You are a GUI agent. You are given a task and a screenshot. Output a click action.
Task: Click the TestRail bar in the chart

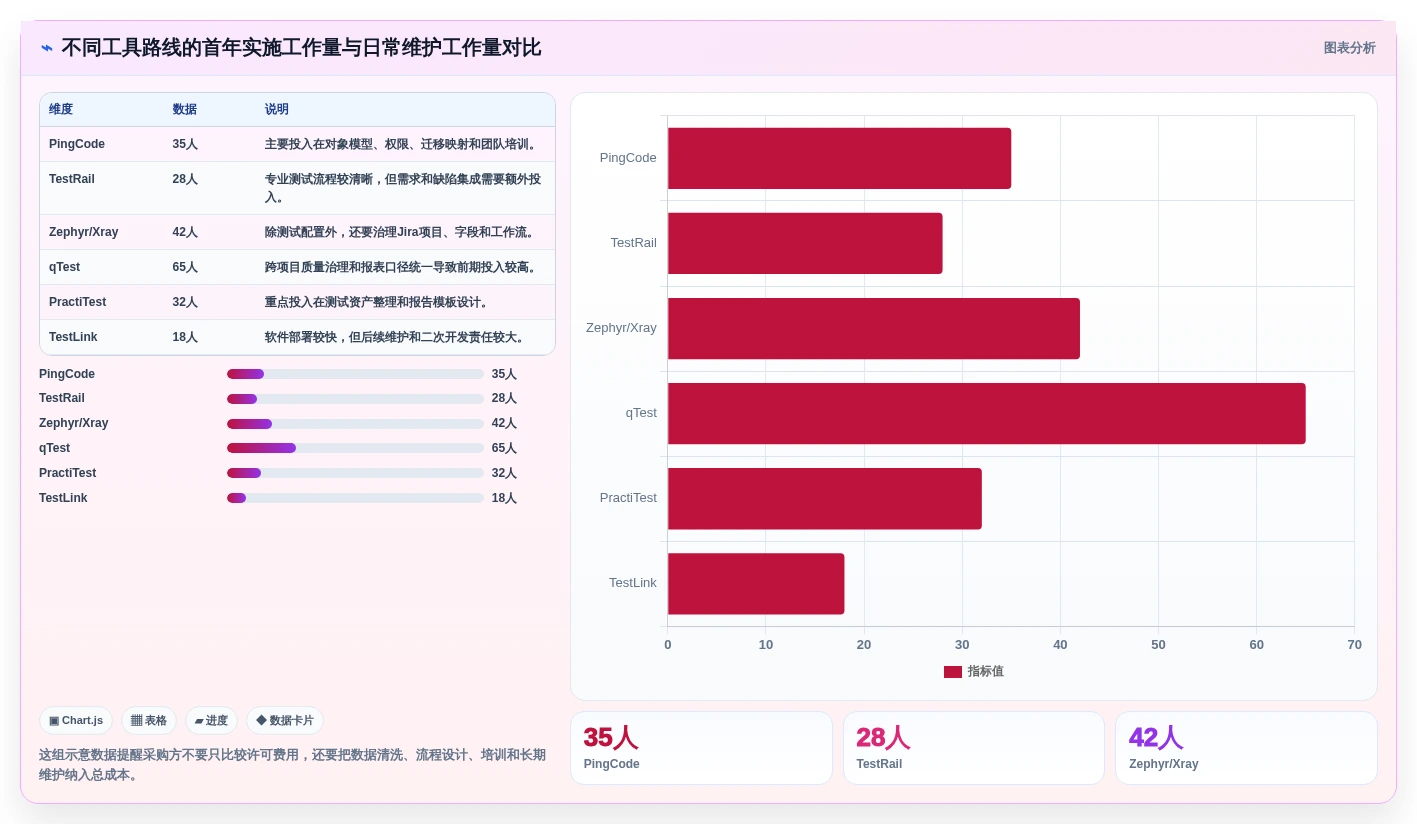pos(805,243)
